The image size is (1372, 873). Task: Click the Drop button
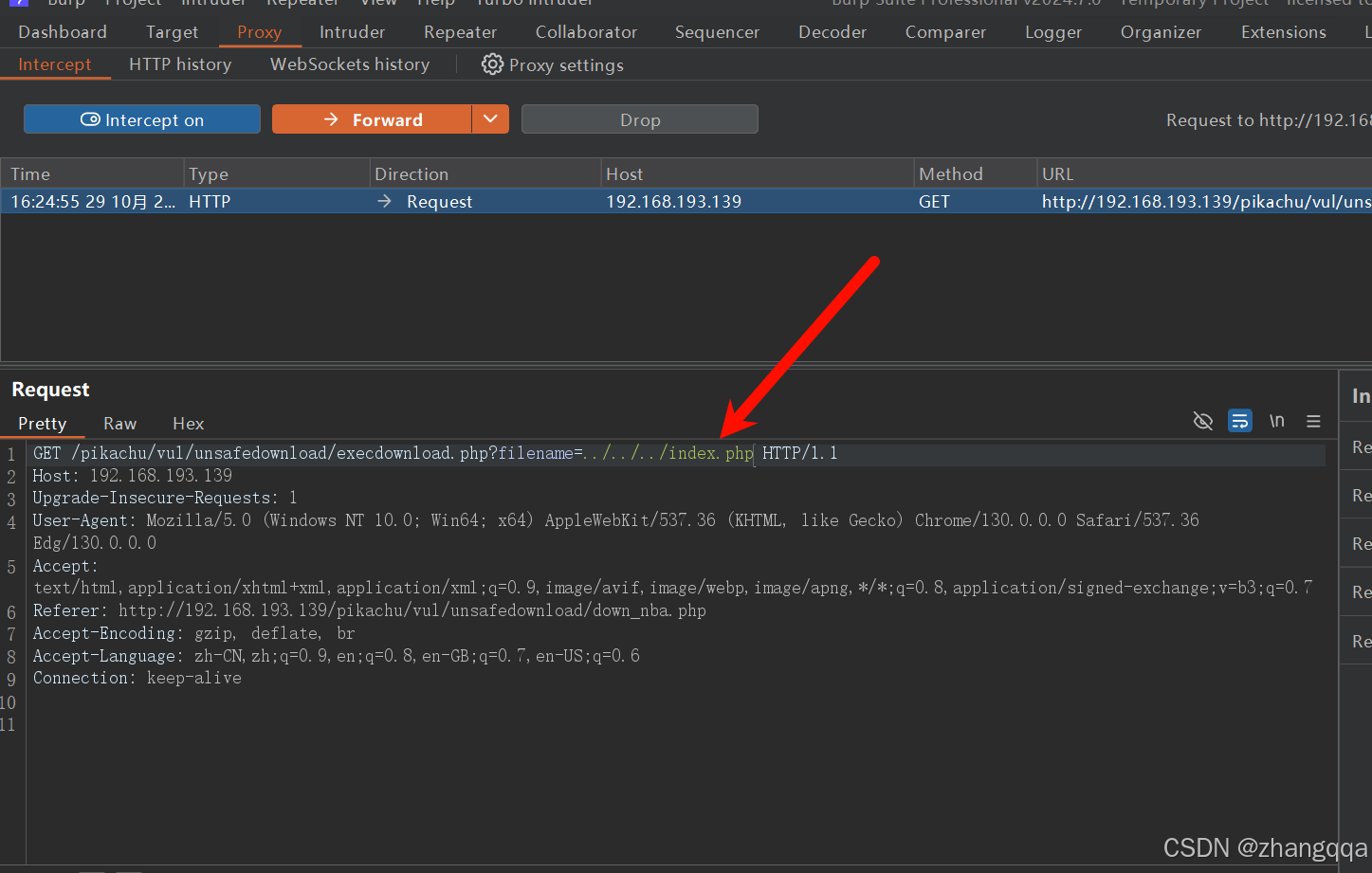[640, 119]
